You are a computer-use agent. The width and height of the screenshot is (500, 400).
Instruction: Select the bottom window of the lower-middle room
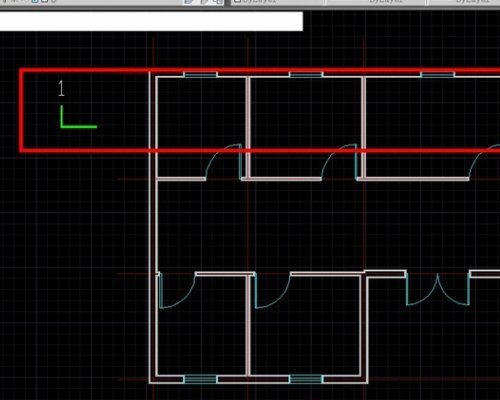point(306,379)
